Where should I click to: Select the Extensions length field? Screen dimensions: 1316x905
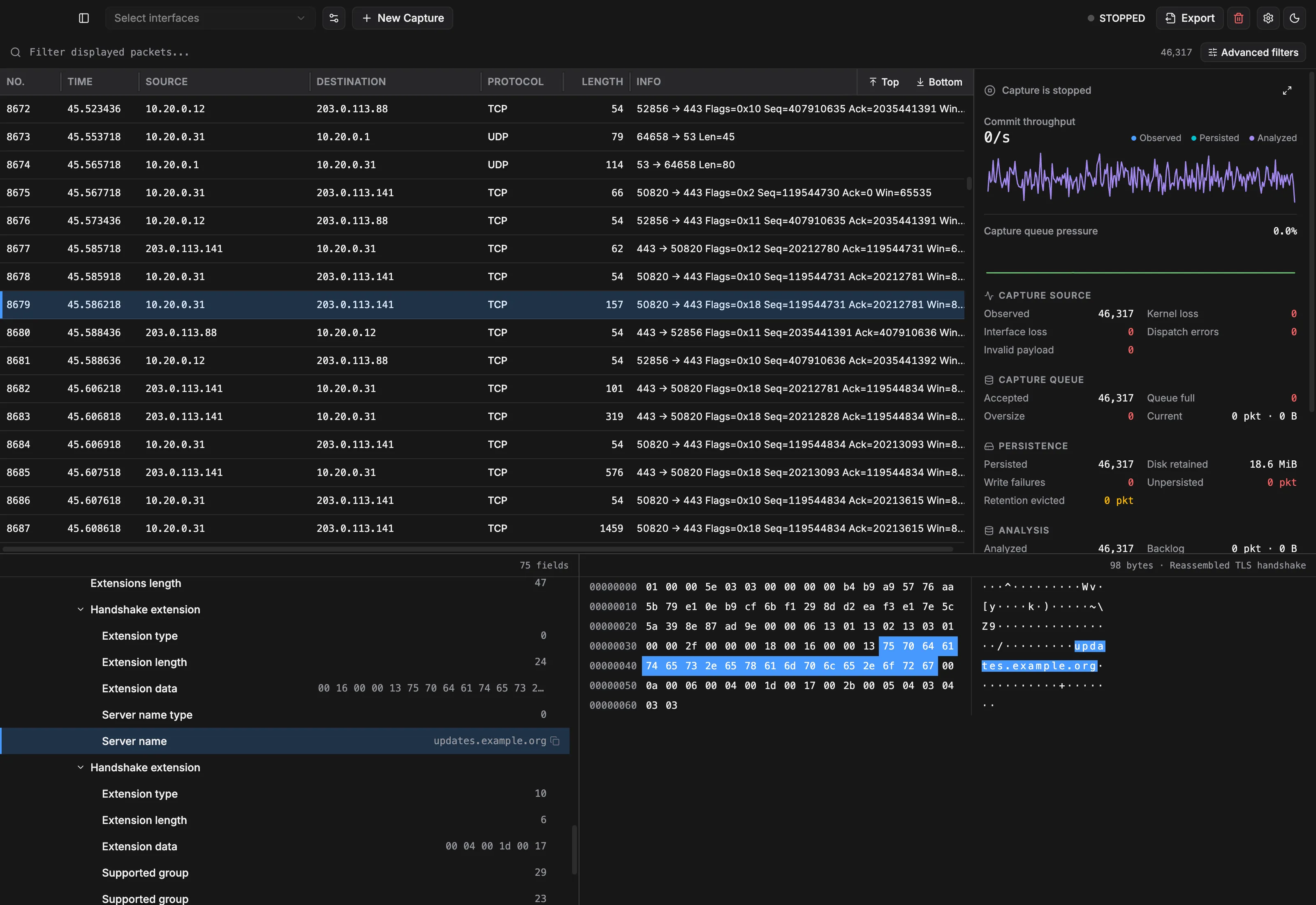[x=285, y=583]
